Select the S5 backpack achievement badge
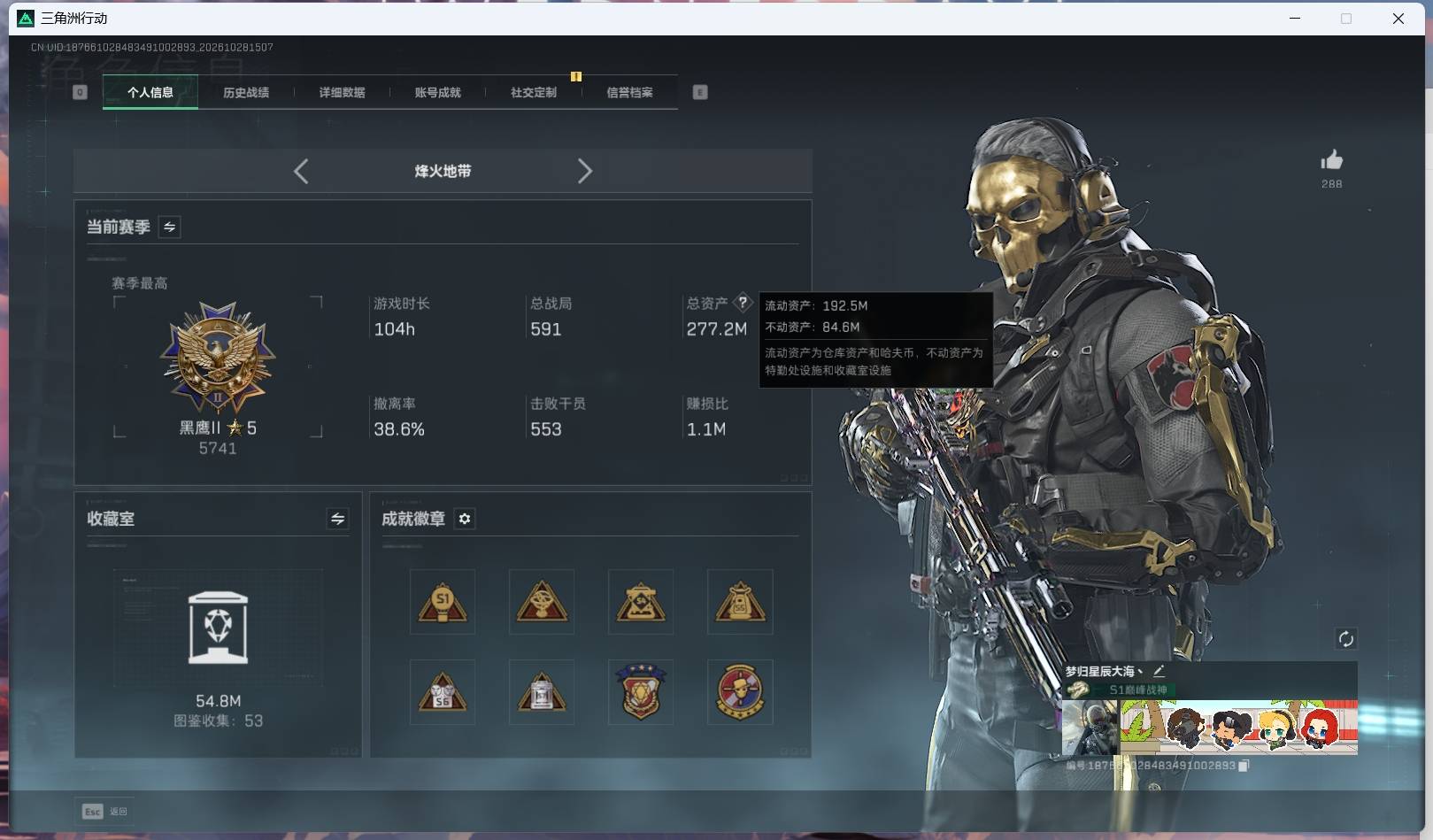Viewport: 1433px width, 840px height. [x=740, y=602]
